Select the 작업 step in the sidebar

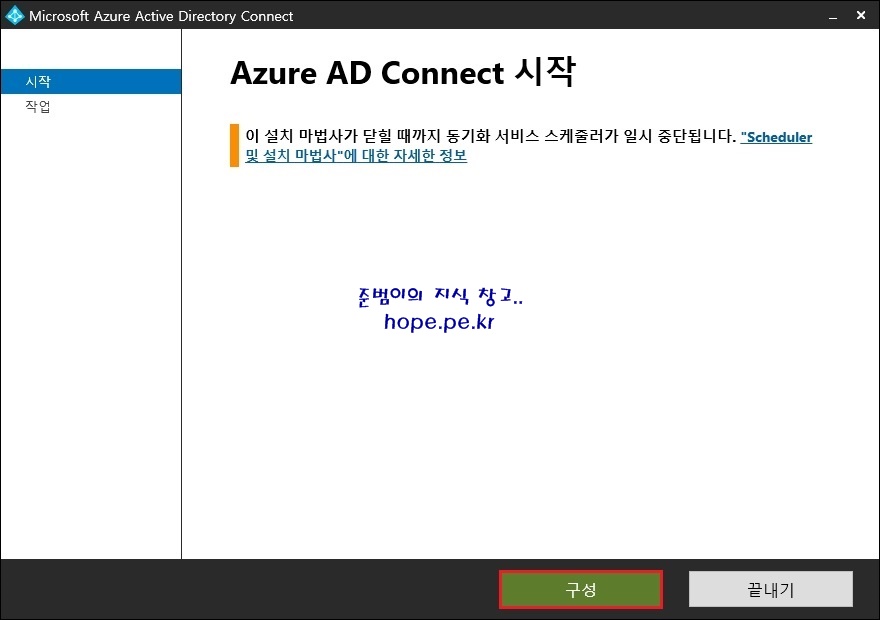(x=38, y=106)
